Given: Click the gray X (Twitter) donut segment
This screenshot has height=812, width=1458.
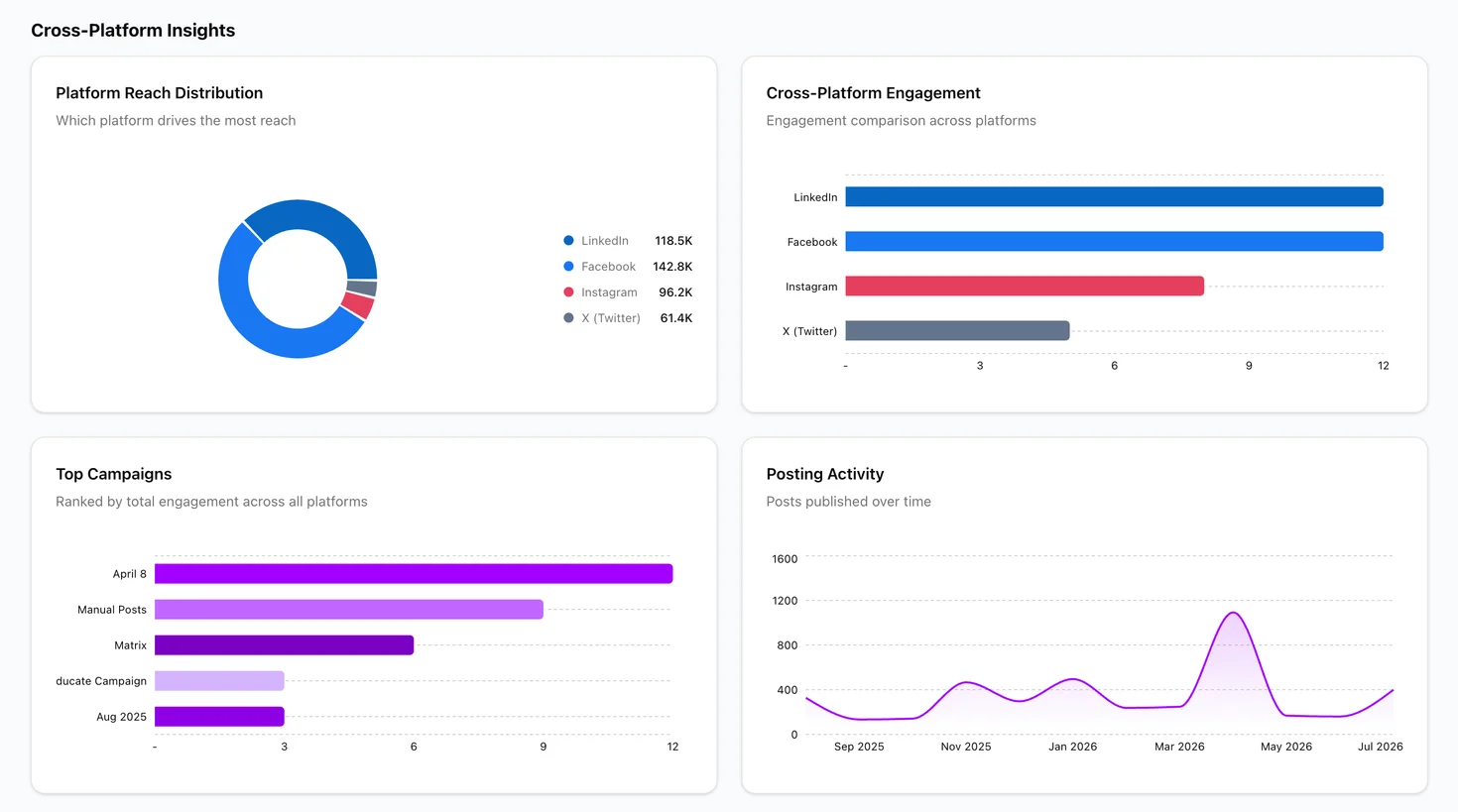Looking at the screenshot, I should (x=362, y=289).
